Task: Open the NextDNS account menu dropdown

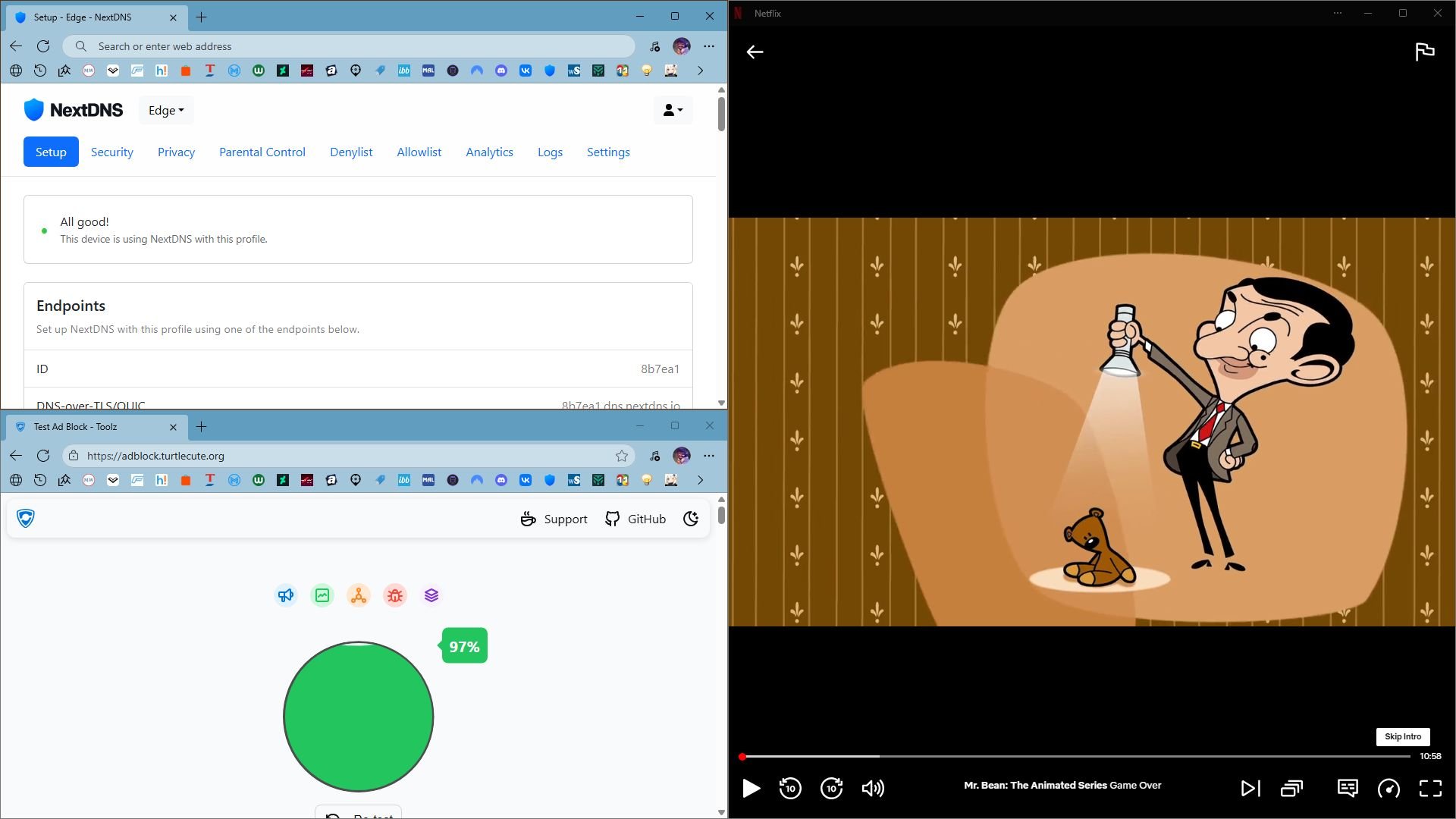Action: (x=673, y=110)
